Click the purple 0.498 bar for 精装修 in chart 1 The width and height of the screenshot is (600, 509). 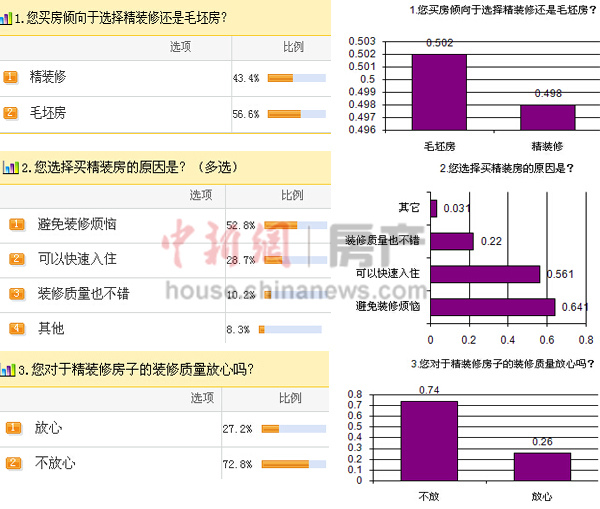click(x=548, y=117)
